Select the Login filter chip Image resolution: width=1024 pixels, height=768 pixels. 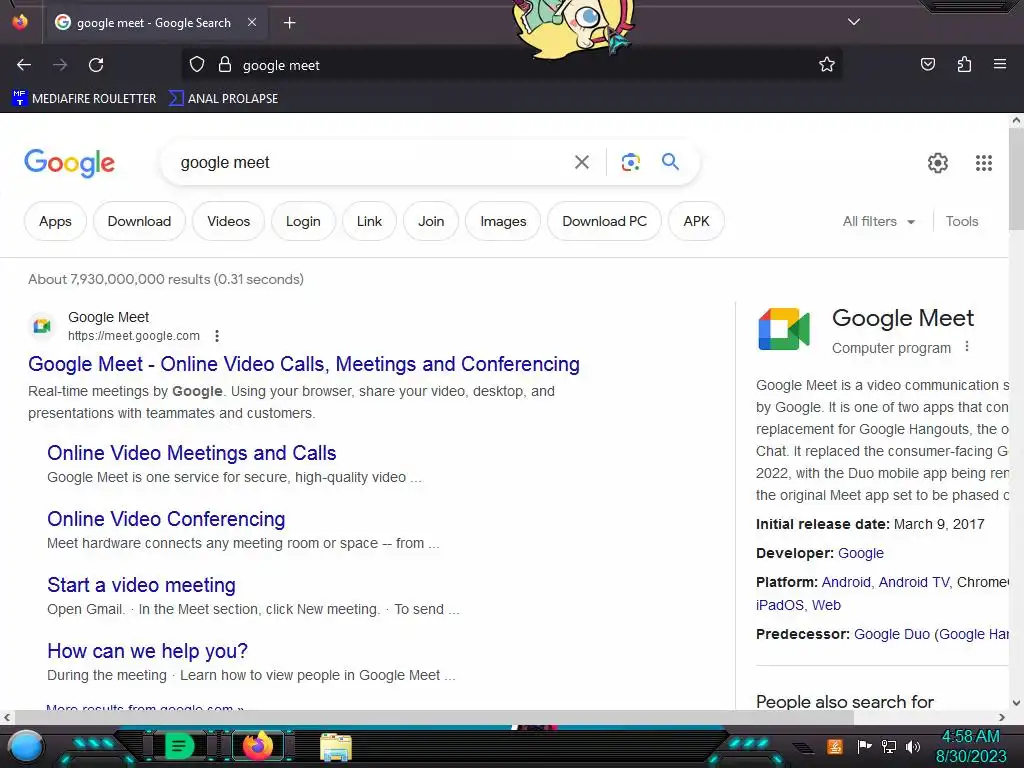[x=303, y=221]
